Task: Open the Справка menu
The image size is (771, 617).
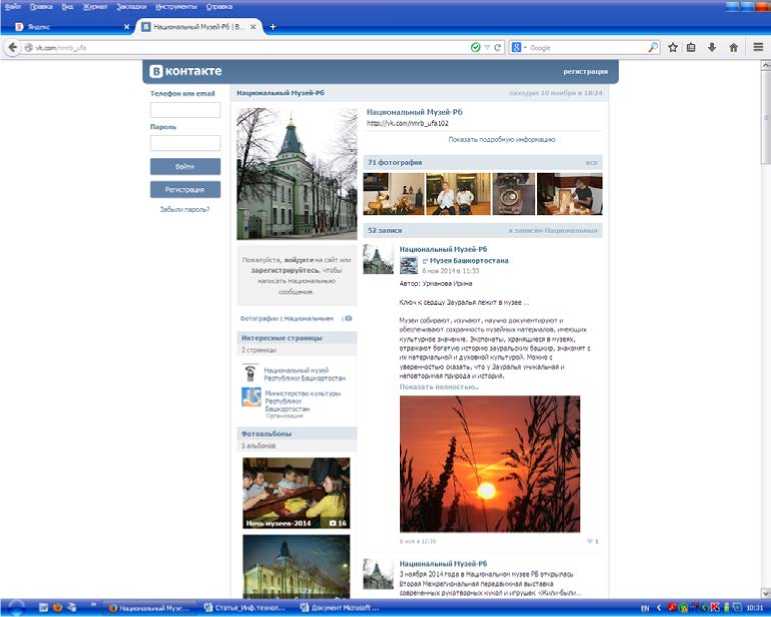Action: pyautogui.click(x=219, y=6)
